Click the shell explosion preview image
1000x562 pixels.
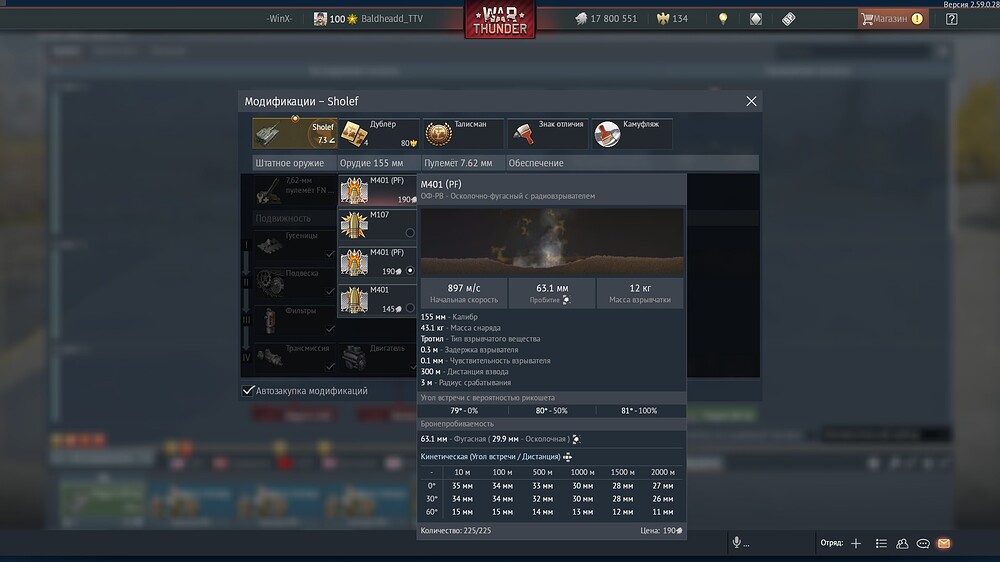tap(552, 242)
